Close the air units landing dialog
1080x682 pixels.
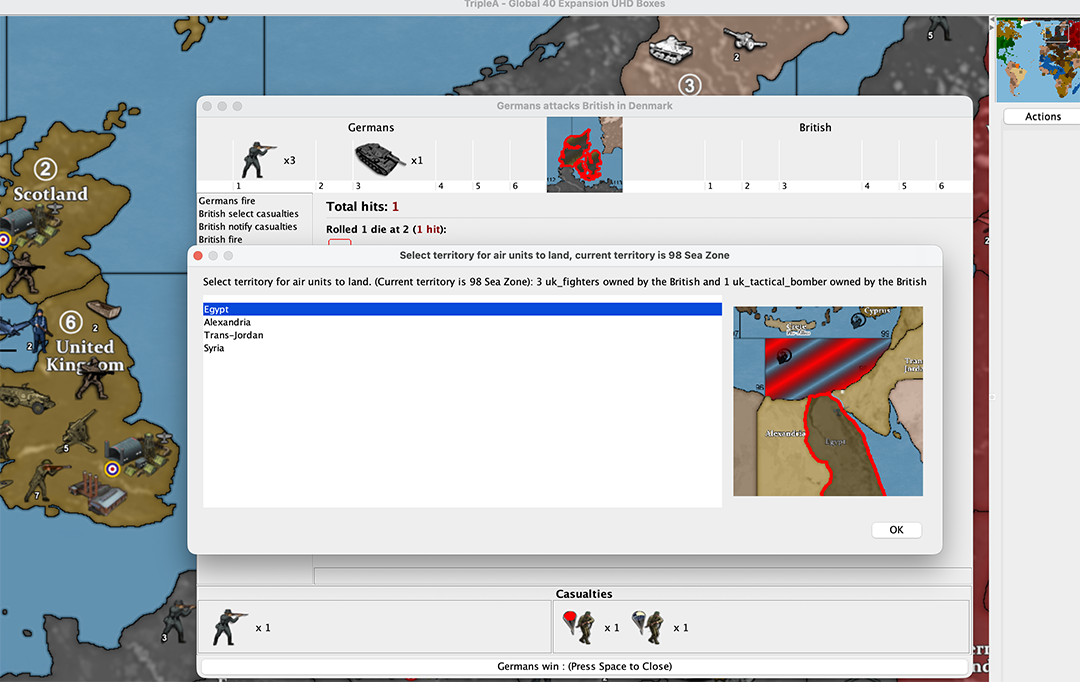coord(198,256)
